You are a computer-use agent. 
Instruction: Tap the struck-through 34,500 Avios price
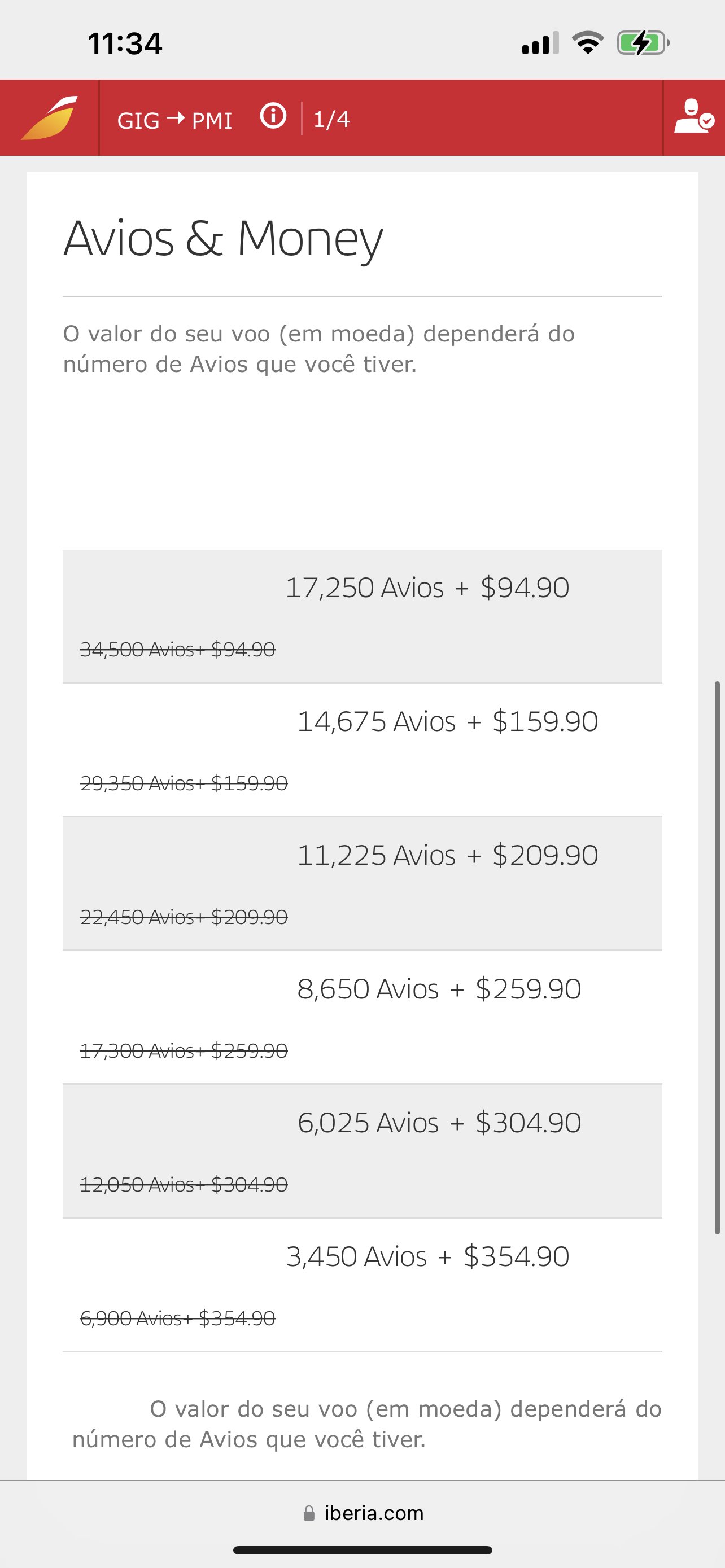tap(178, 650)
